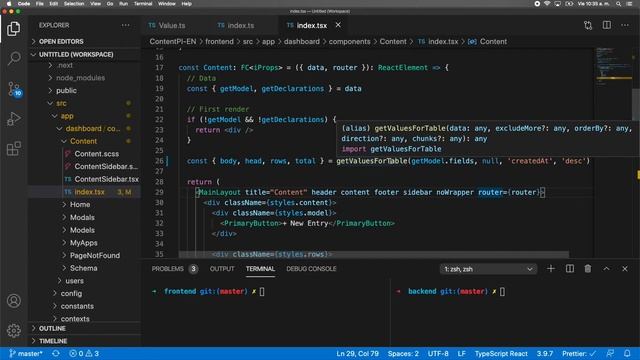Open errors and warnings status indicator

84,353
